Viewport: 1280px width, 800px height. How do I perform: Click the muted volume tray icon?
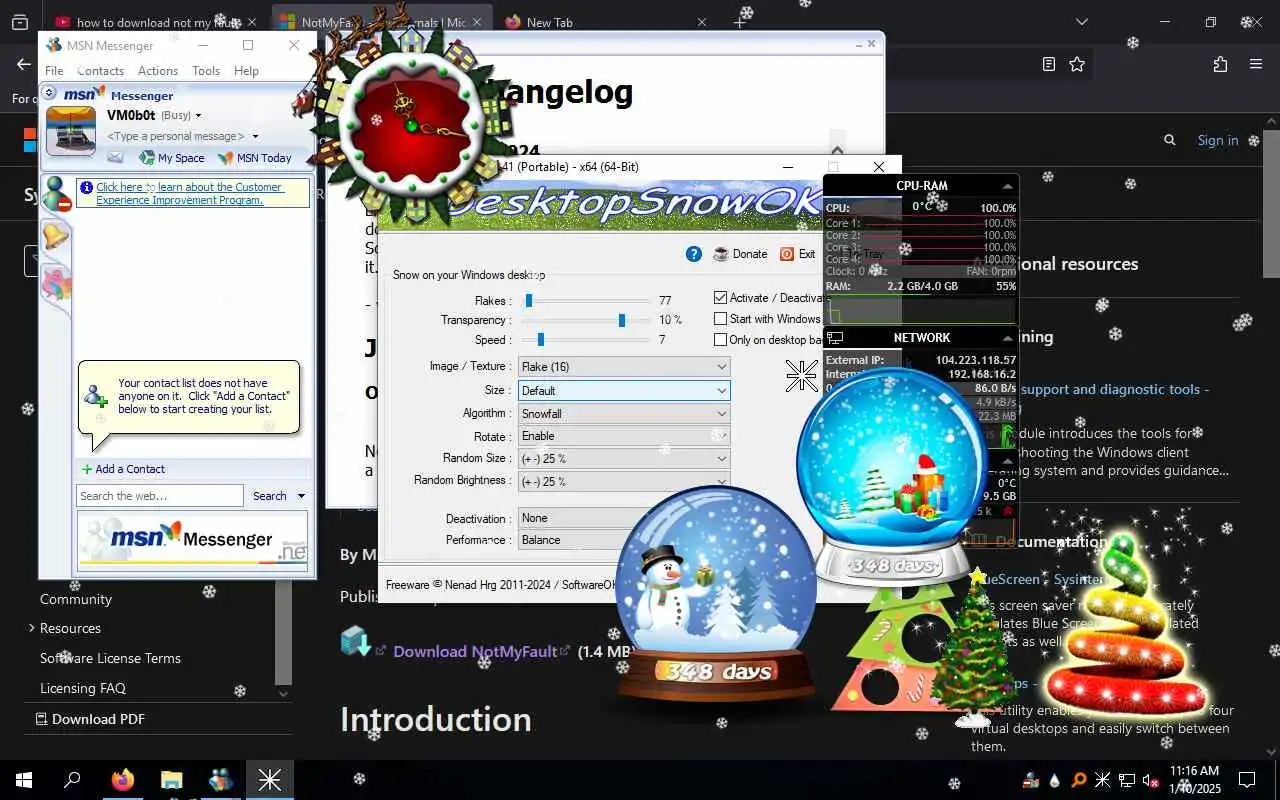1150,780
